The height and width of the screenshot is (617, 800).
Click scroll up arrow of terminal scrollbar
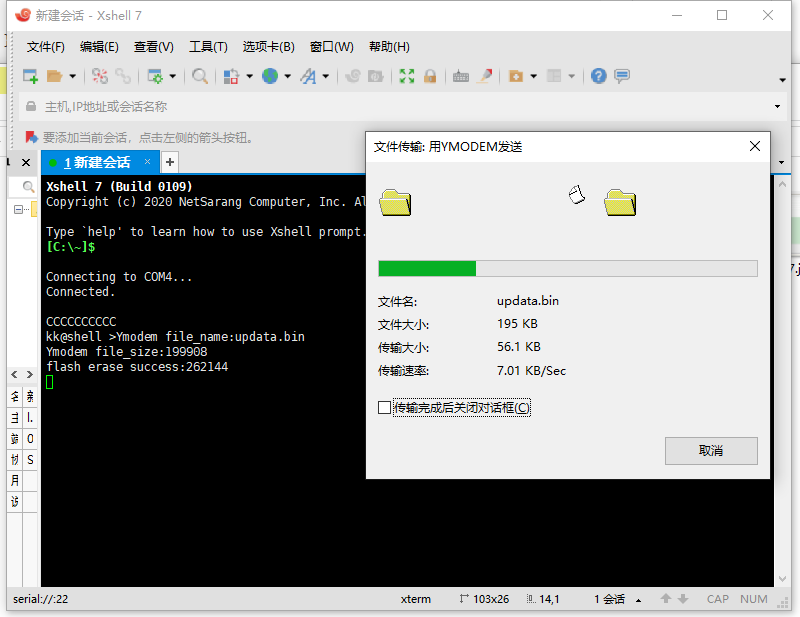pos(782,184)
